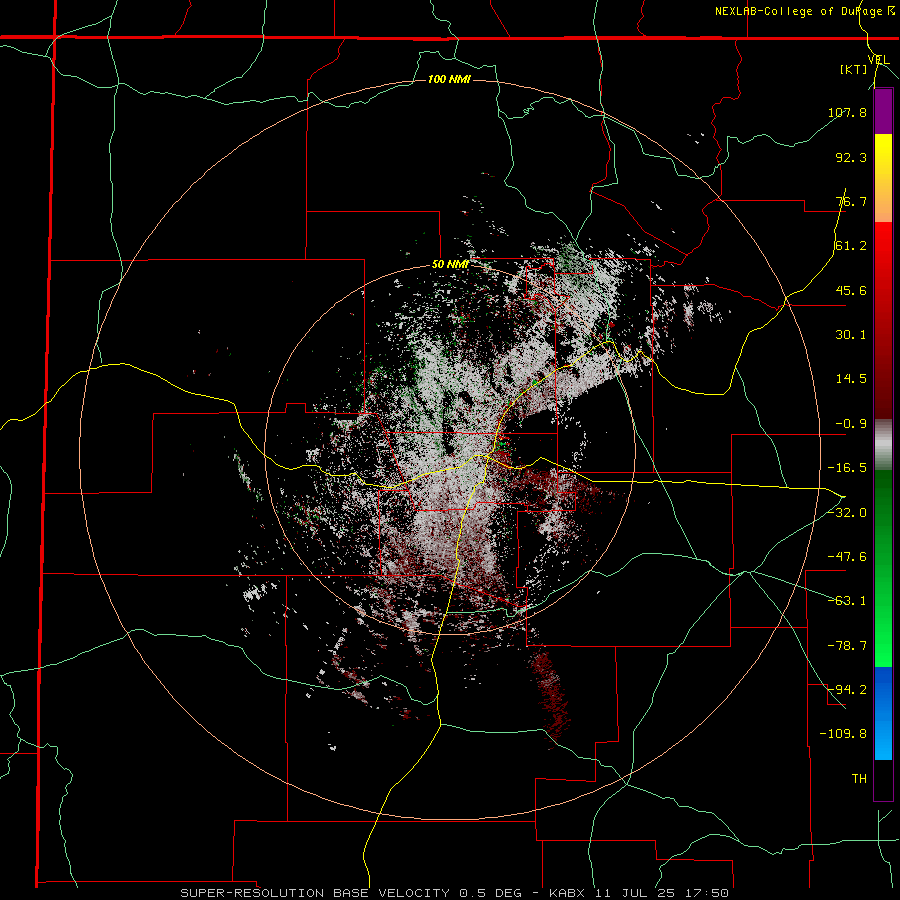Click the VEL legend title

click(878, 59)
